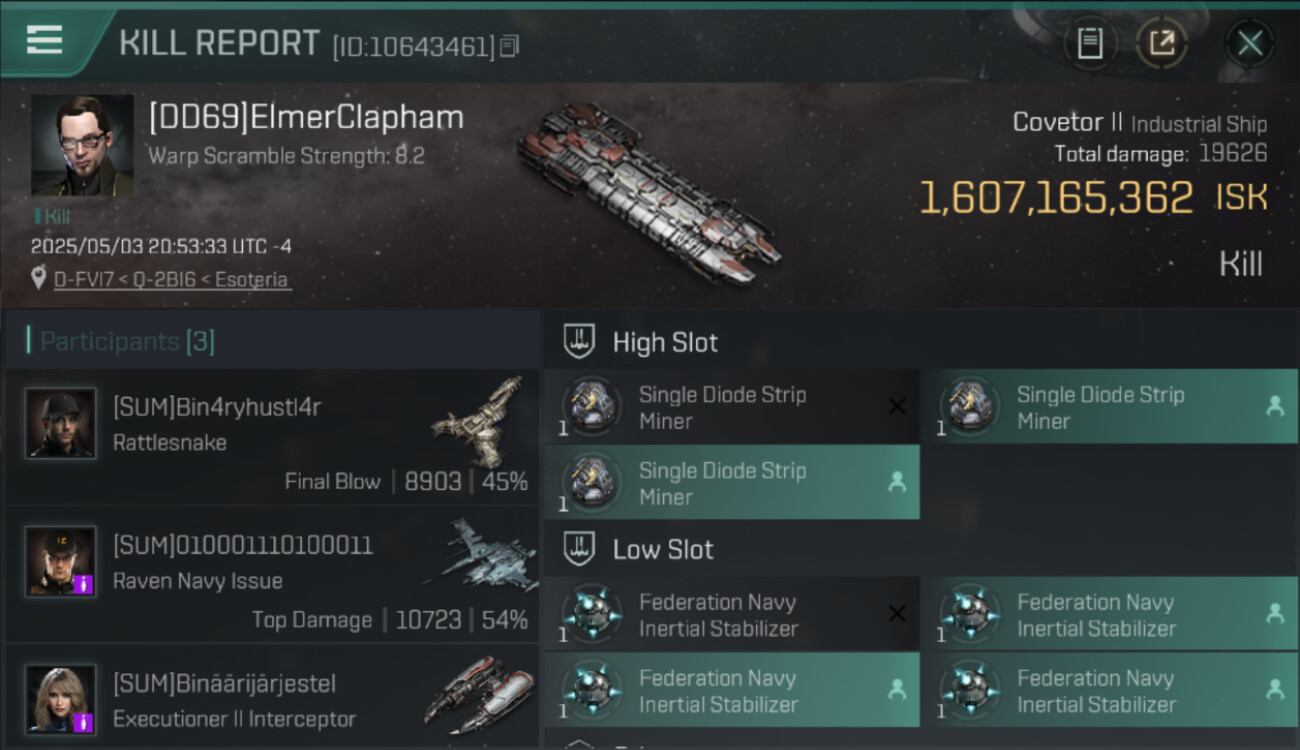
Task: Copy the kill report ID
Action: coord(510,46)
